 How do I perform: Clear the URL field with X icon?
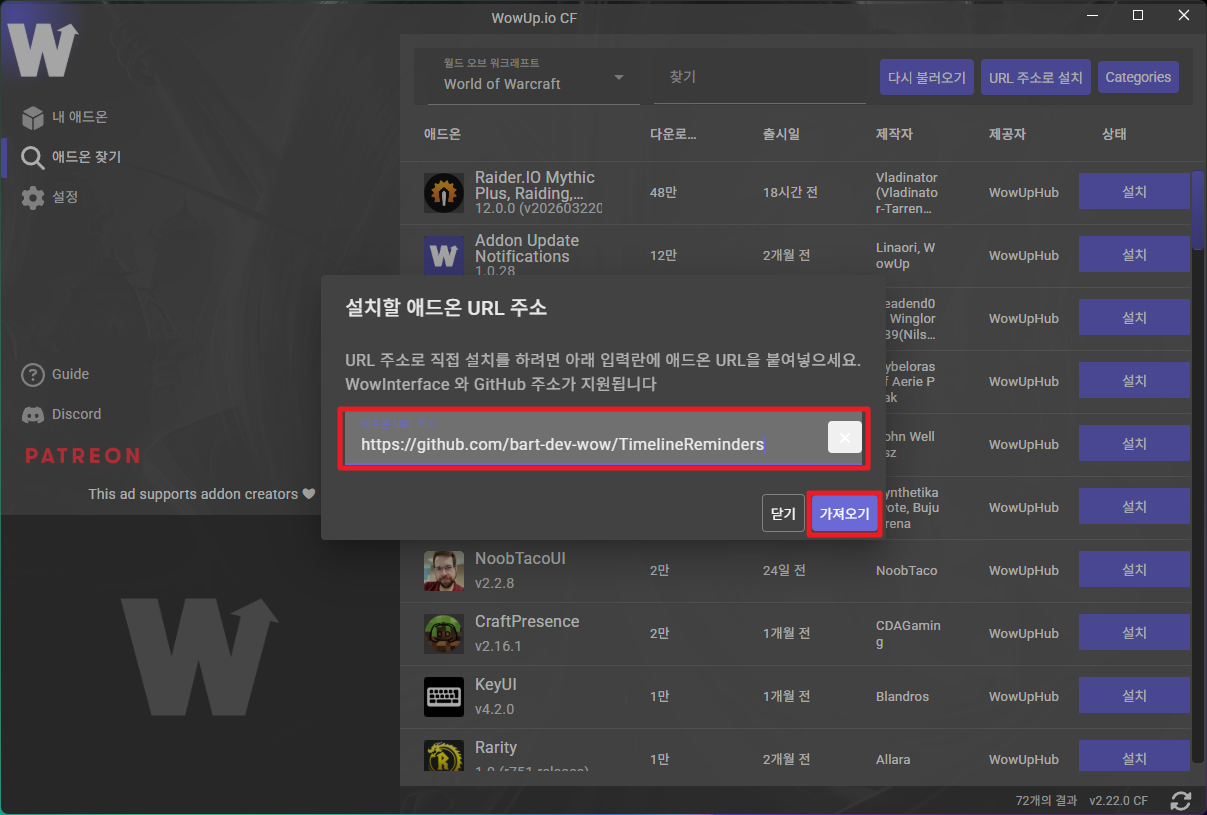pos(845,437)
